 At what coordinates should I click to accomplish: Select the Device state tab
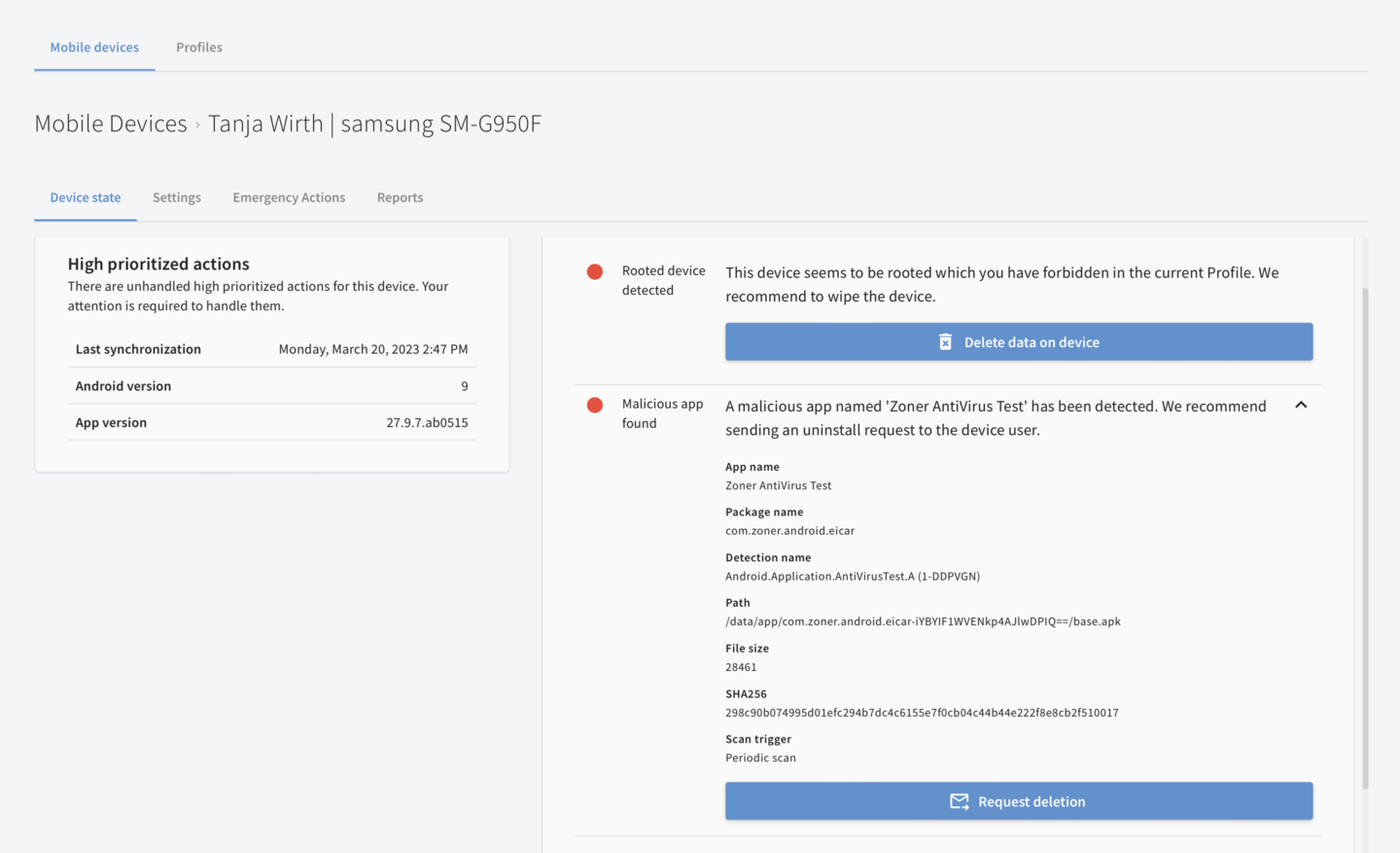pyautogui.click(x=86, y=197)
